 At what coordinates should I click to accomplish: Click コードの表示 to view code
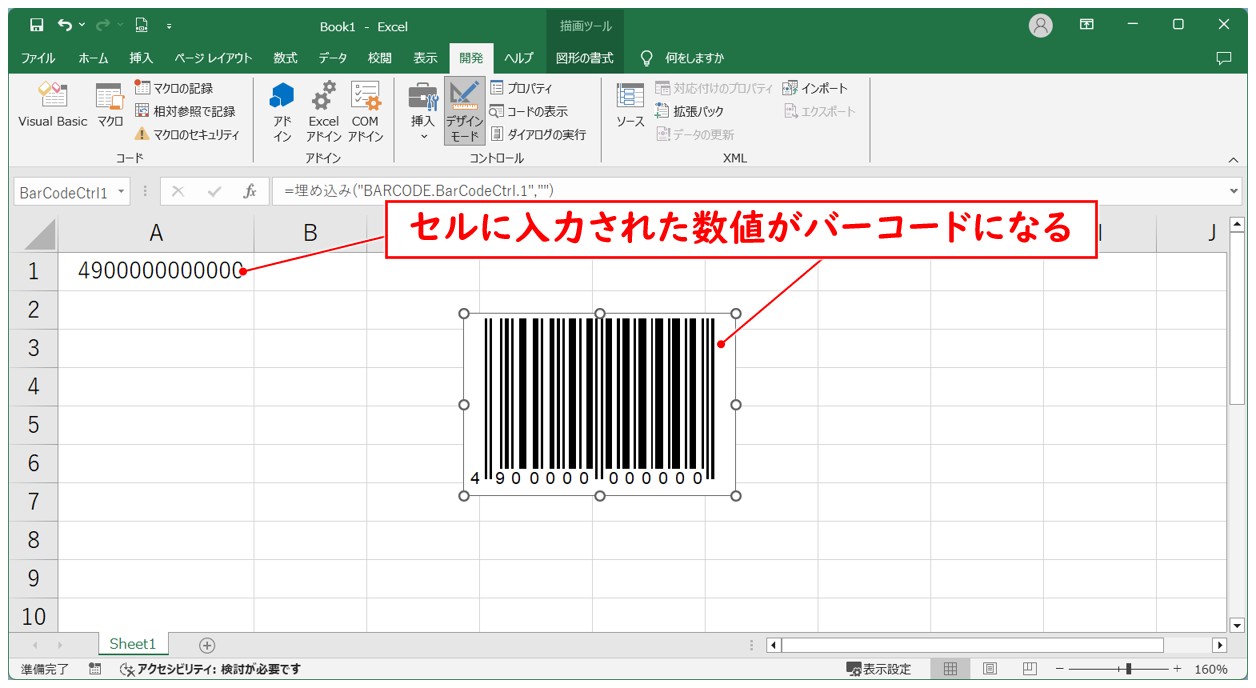pyautogui.click(x=528, y=111)
